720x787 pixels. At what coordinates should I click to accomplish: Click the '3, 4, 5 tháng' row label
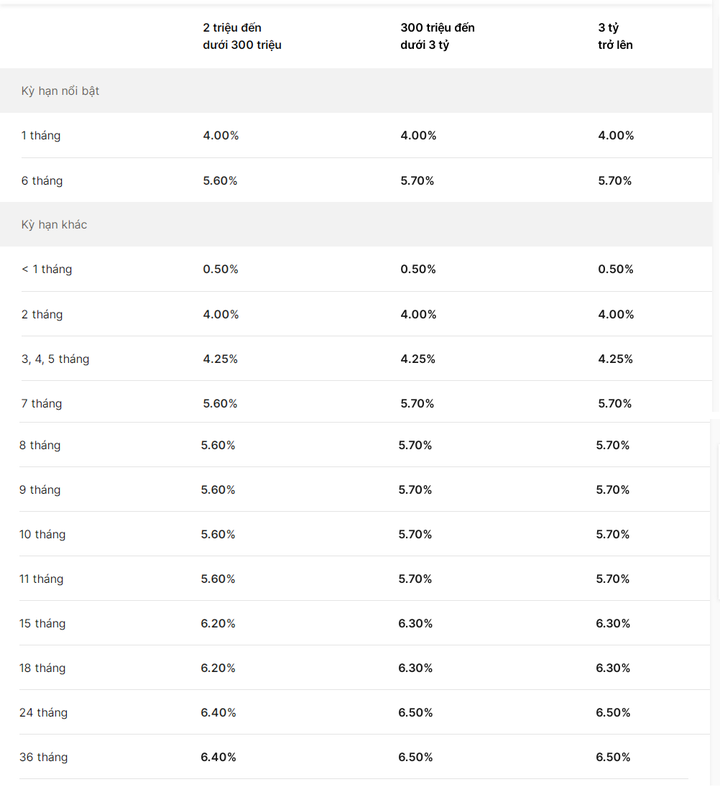(x=55, y=359)
